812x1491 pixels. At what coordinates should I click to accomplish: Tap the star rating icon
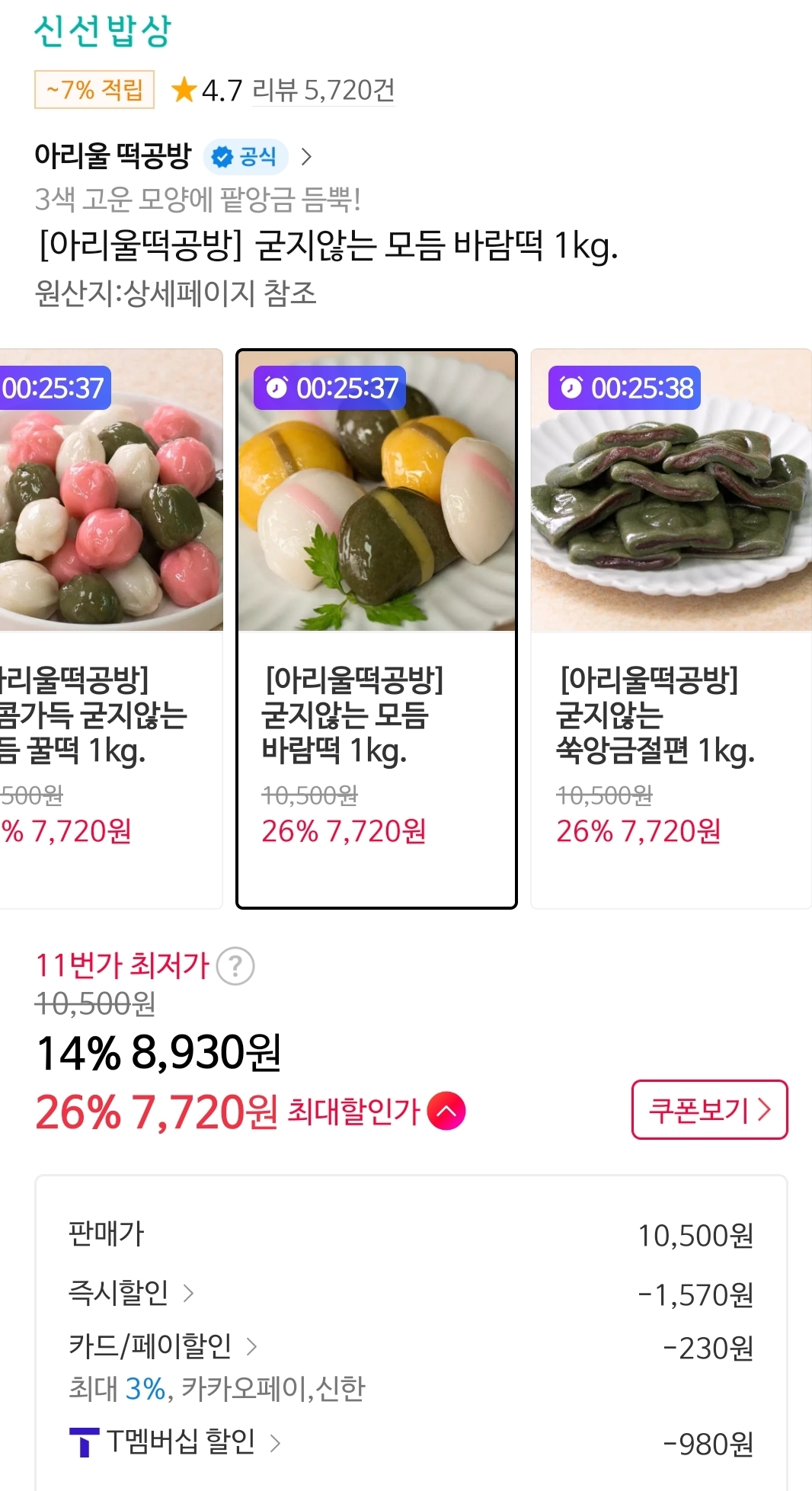coord(184,90)
